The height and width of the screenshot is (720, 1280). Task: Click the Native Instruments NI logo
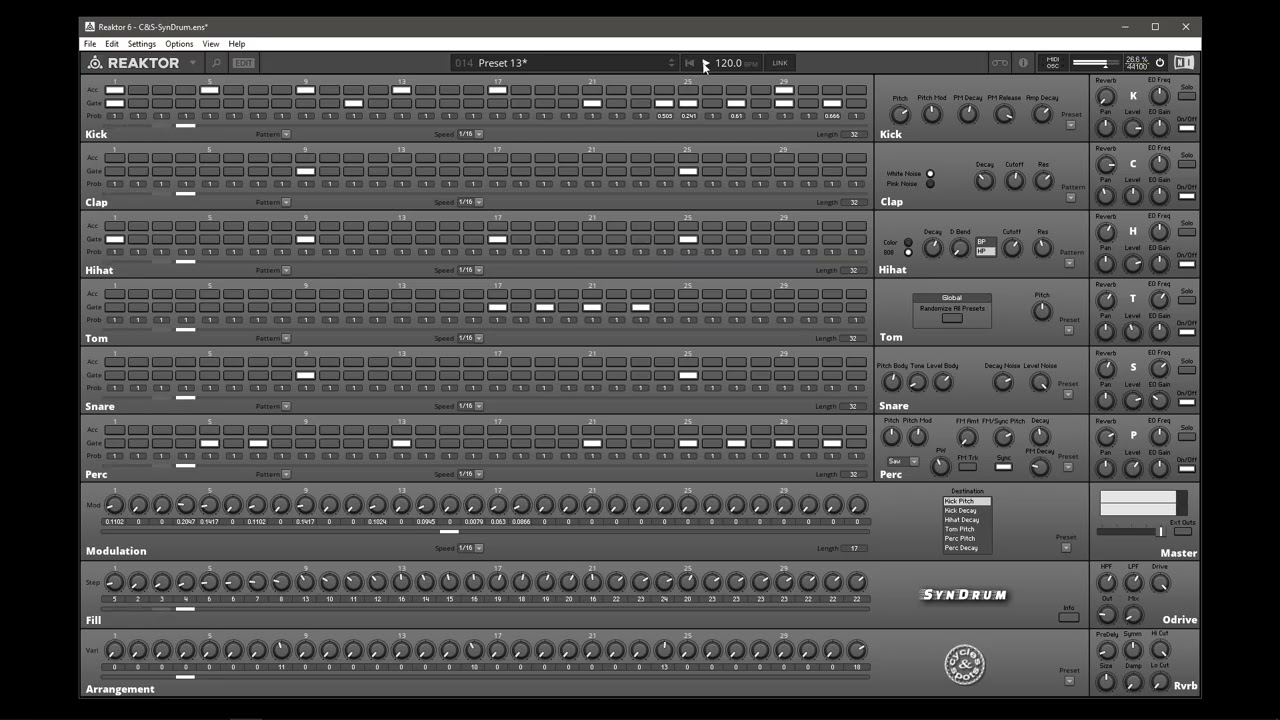[1184, 63]
